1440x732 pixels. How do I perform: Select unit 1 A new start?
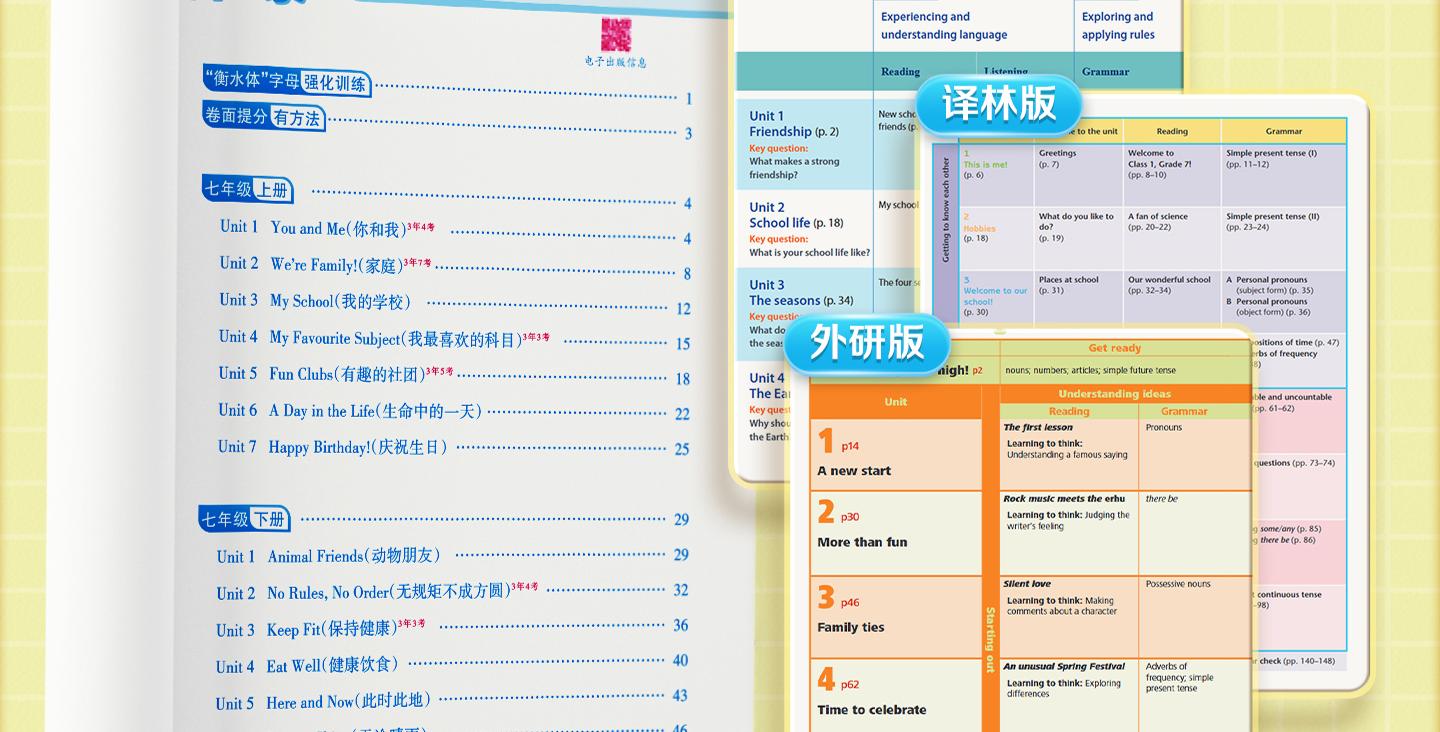[896, 454]
